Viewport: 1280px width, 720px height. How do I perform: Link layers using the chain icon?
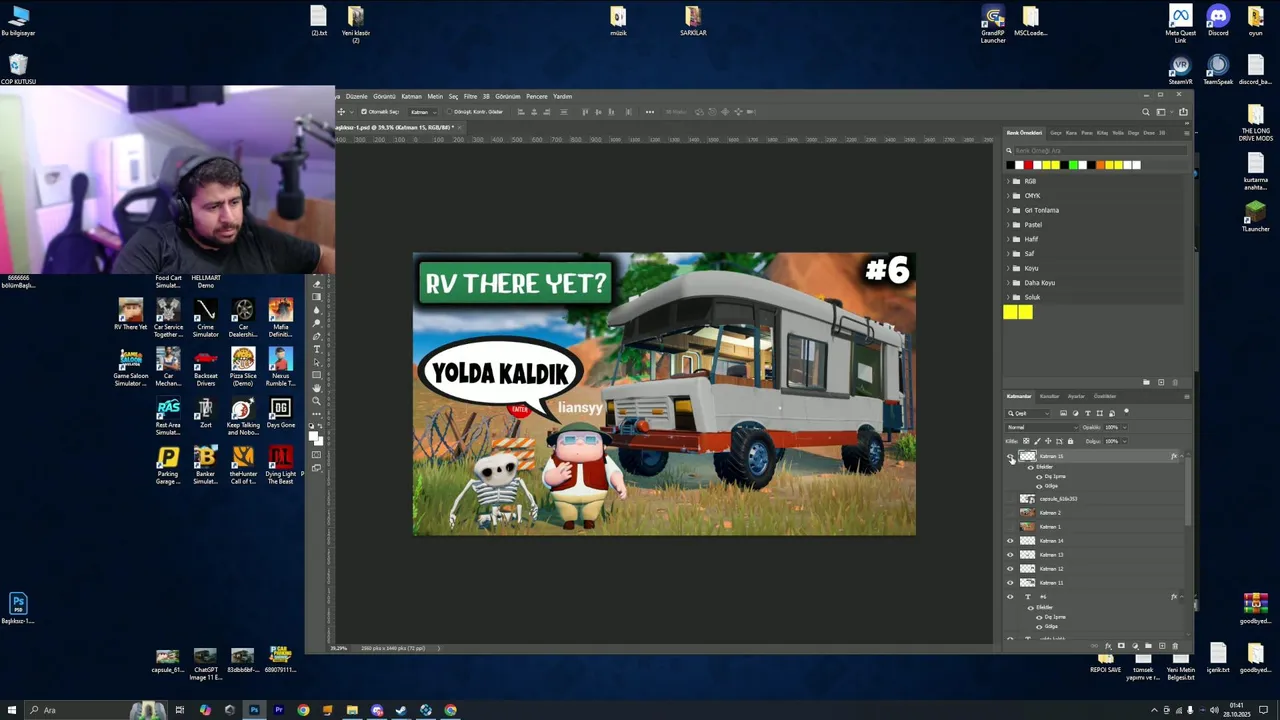pyautogui.click(x=1094, y=646)
